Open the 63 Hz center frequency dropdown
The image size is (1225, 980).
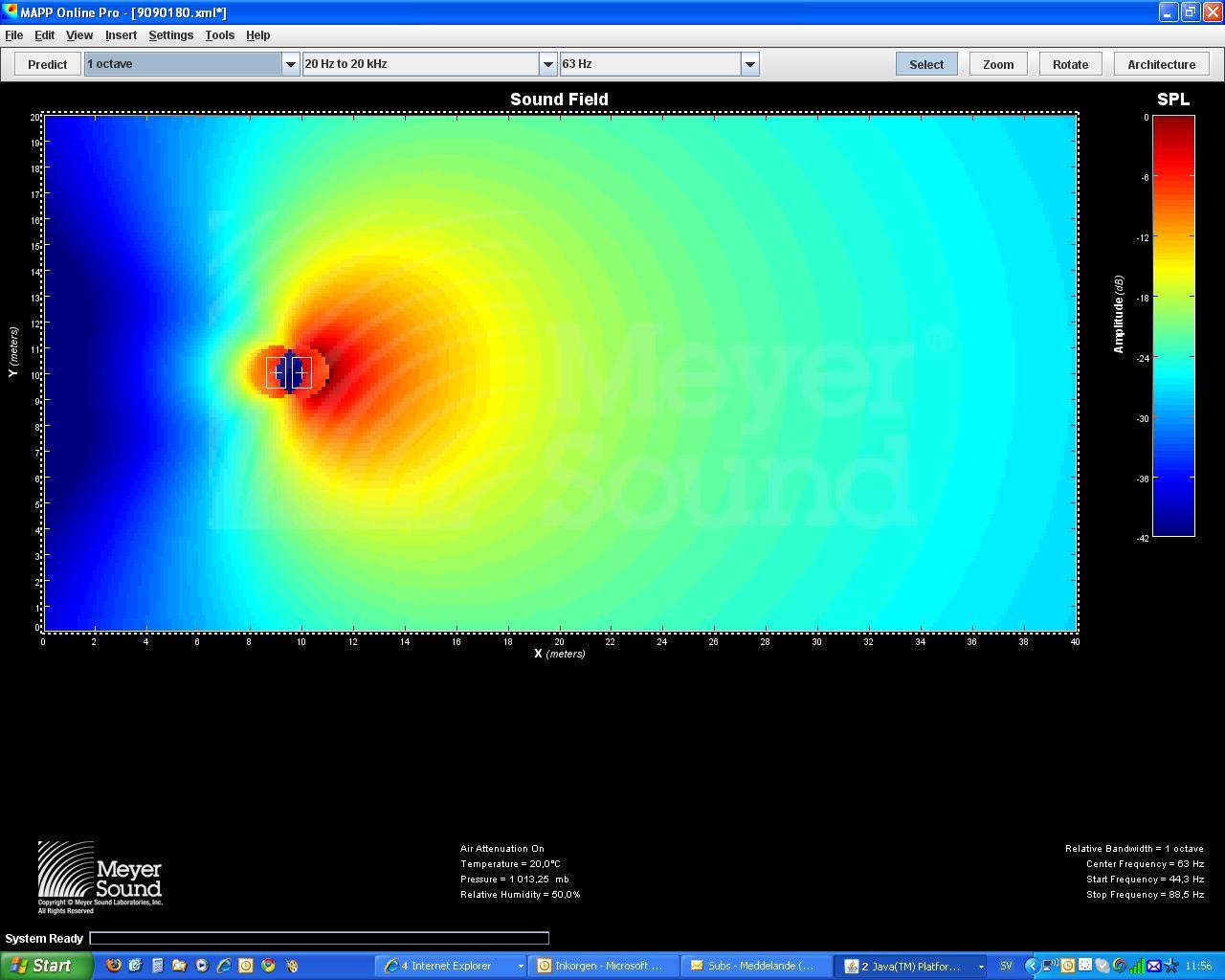click(749, 64)
